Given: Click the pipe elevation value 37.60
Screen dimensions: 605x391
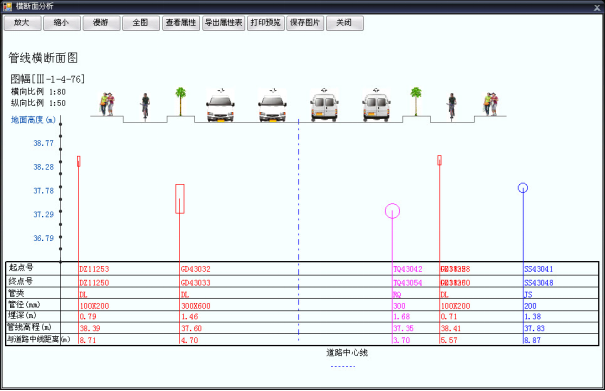Looking at the screenshot, I should tap(191, 328).
